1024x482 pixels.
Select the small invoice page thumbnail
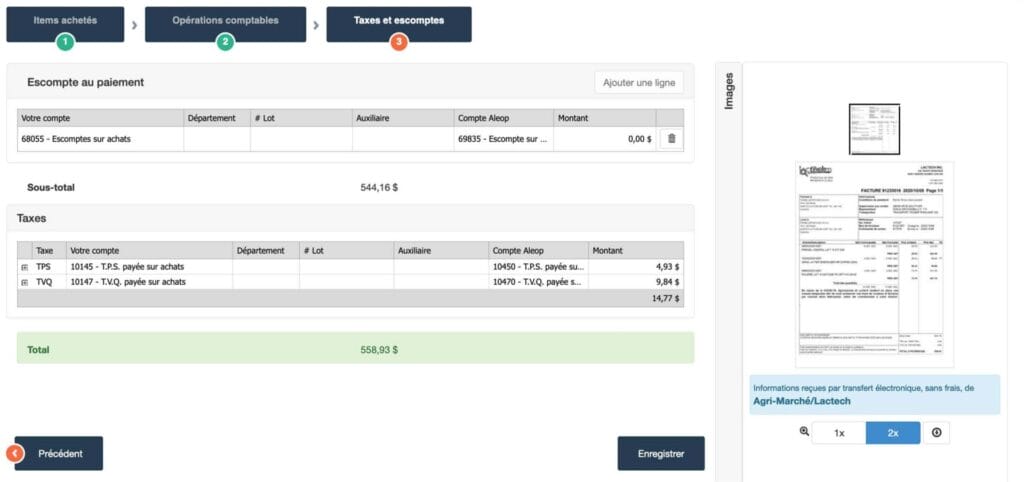(874, 128)
